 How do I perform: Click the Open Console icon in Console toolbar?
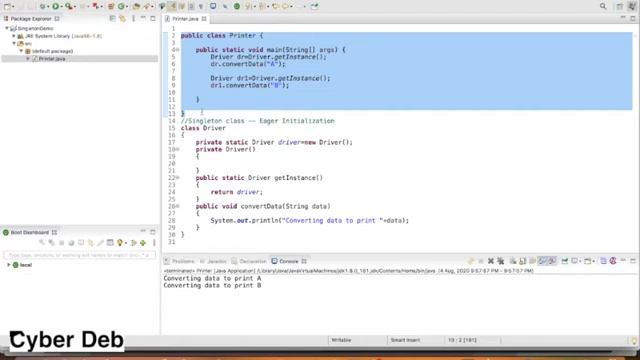pos(588,261)
